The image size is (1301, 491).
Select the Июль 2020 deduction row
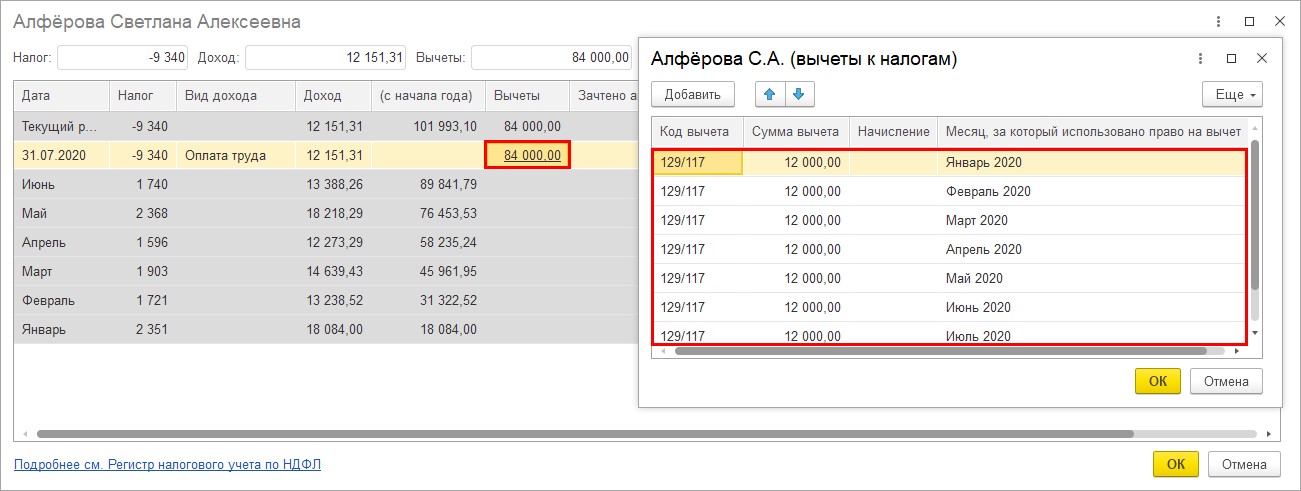tap(950, 334)
